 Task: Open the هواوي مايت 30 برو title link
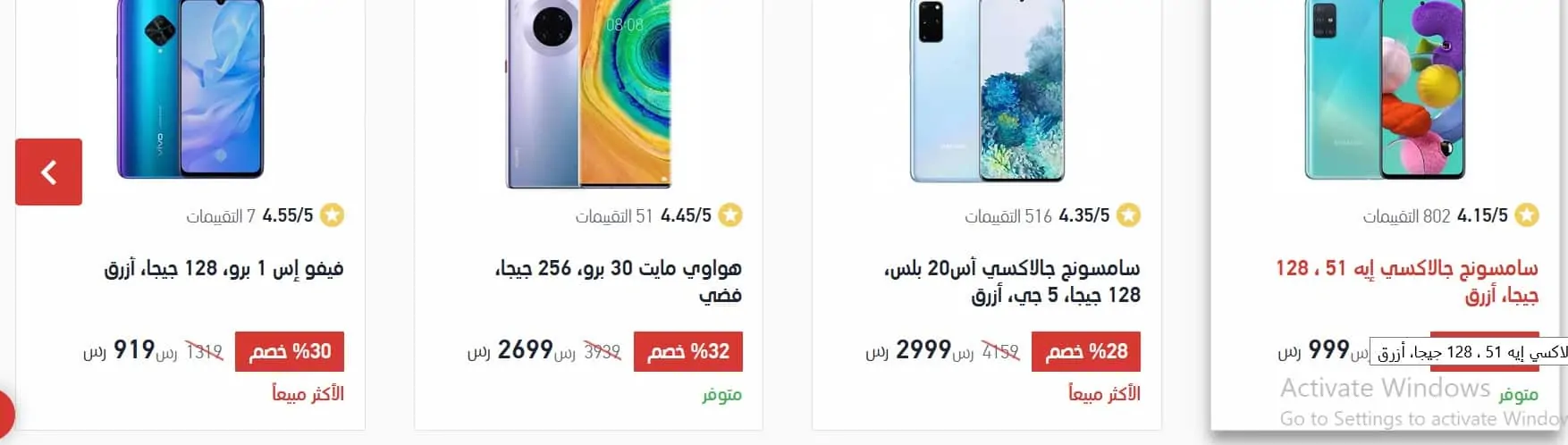click(619, 281)
